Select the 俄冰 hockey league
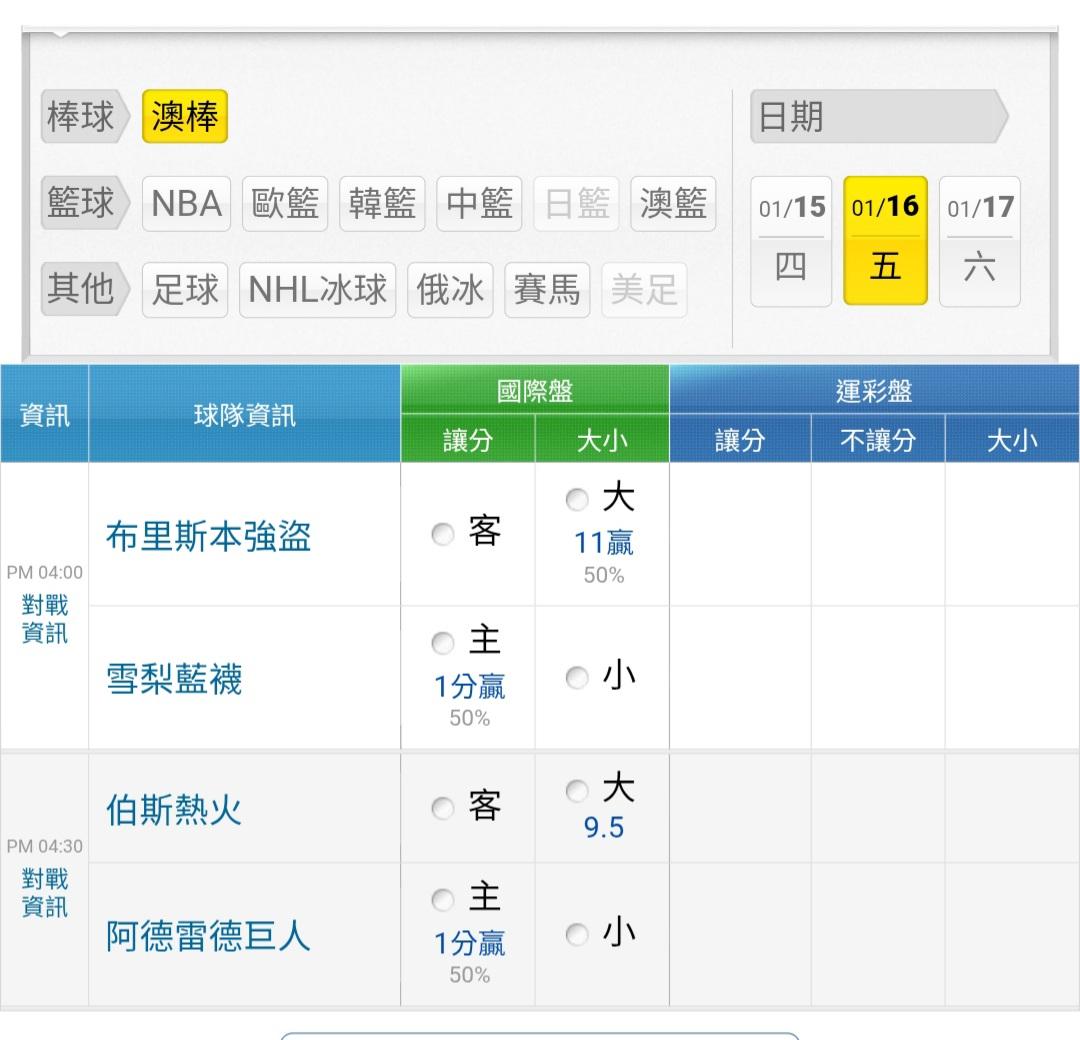 [x=450, y=290]
